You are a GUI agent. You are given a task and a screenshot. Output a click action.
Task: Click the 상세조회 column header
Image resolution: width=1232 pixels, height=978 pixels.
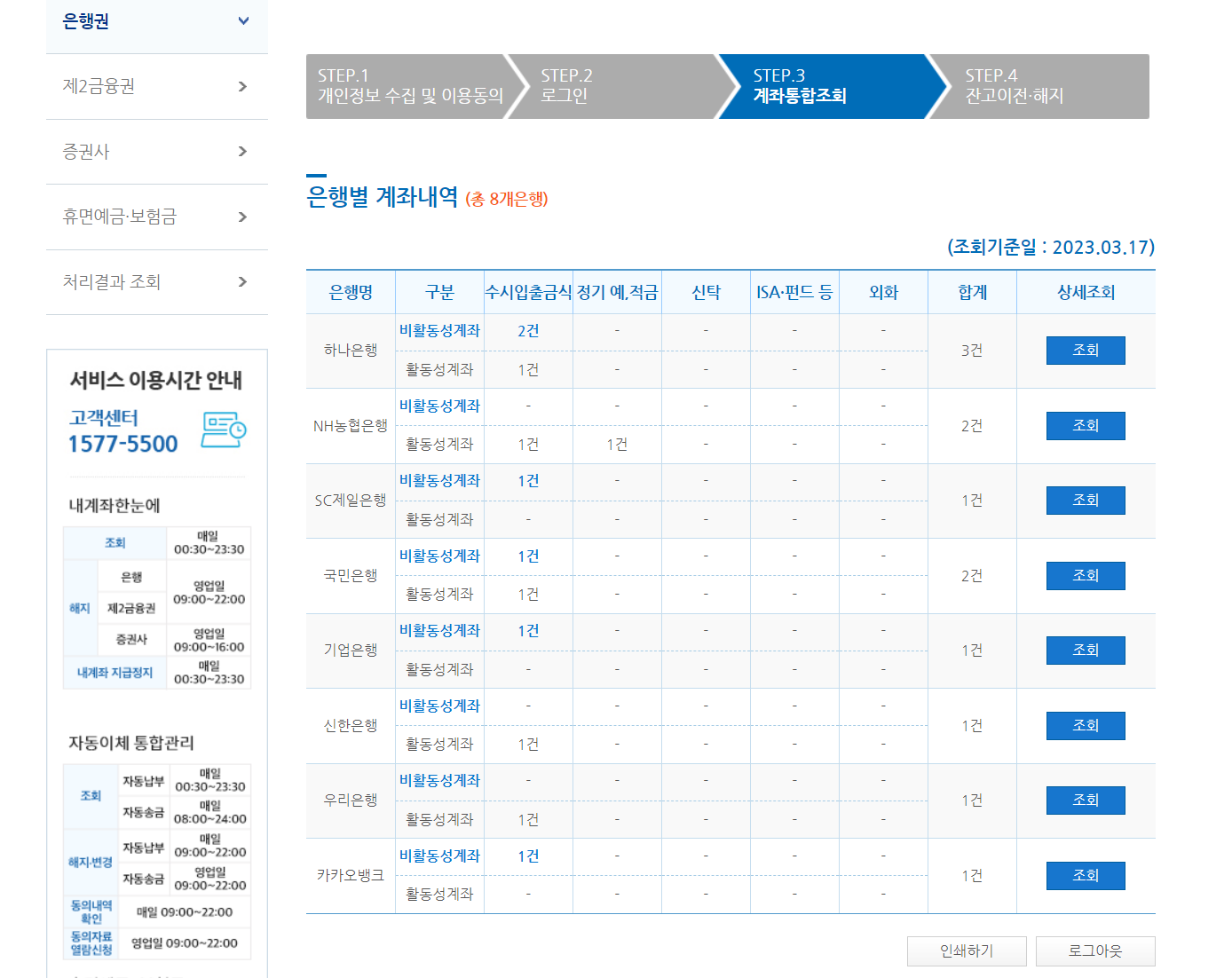[x=1086, y=292]
